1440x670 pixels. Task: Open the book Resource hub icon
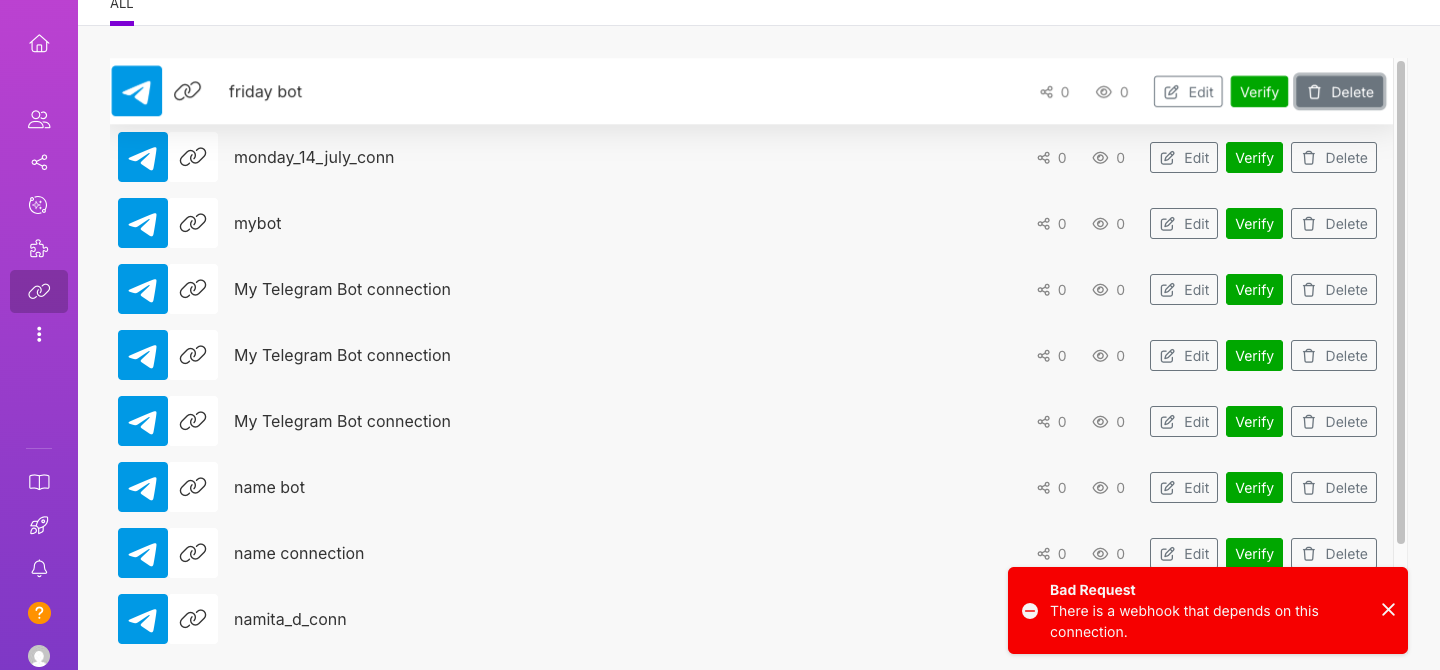tap(39, 483)
